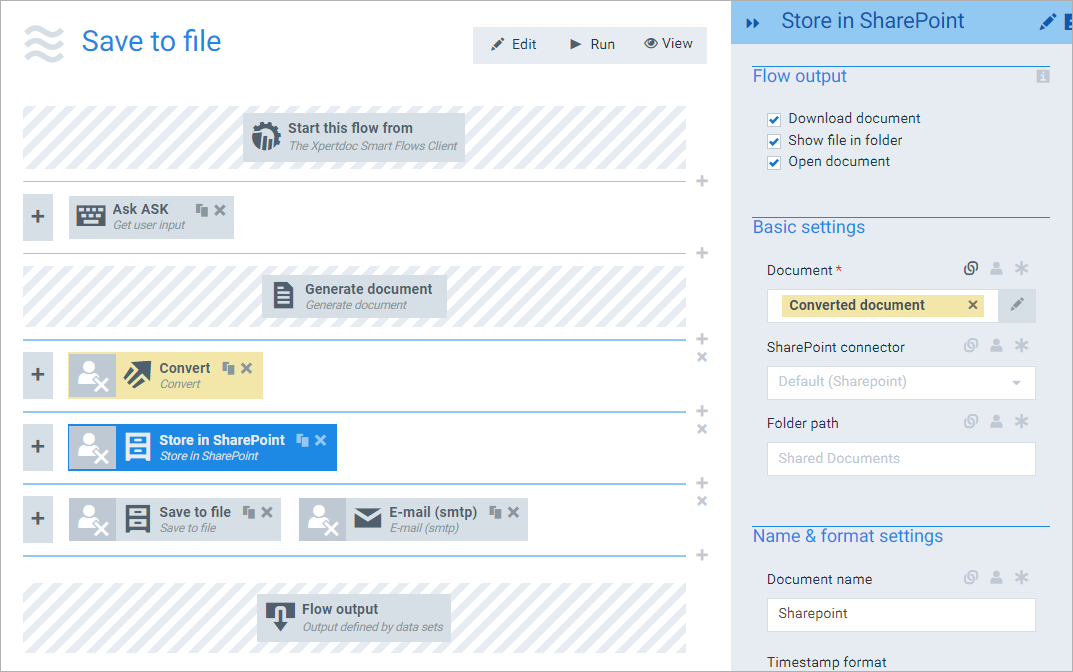Insert a row below Start this flow from

click(x=701, y=181)
